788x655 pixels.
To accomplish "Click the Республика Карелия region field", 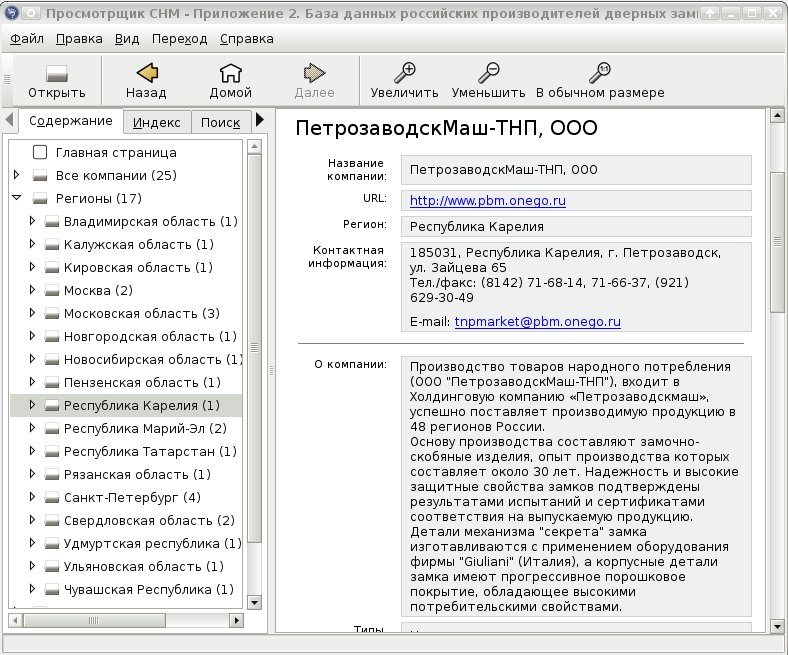I will pyautogui.click(x=576, y=227).
